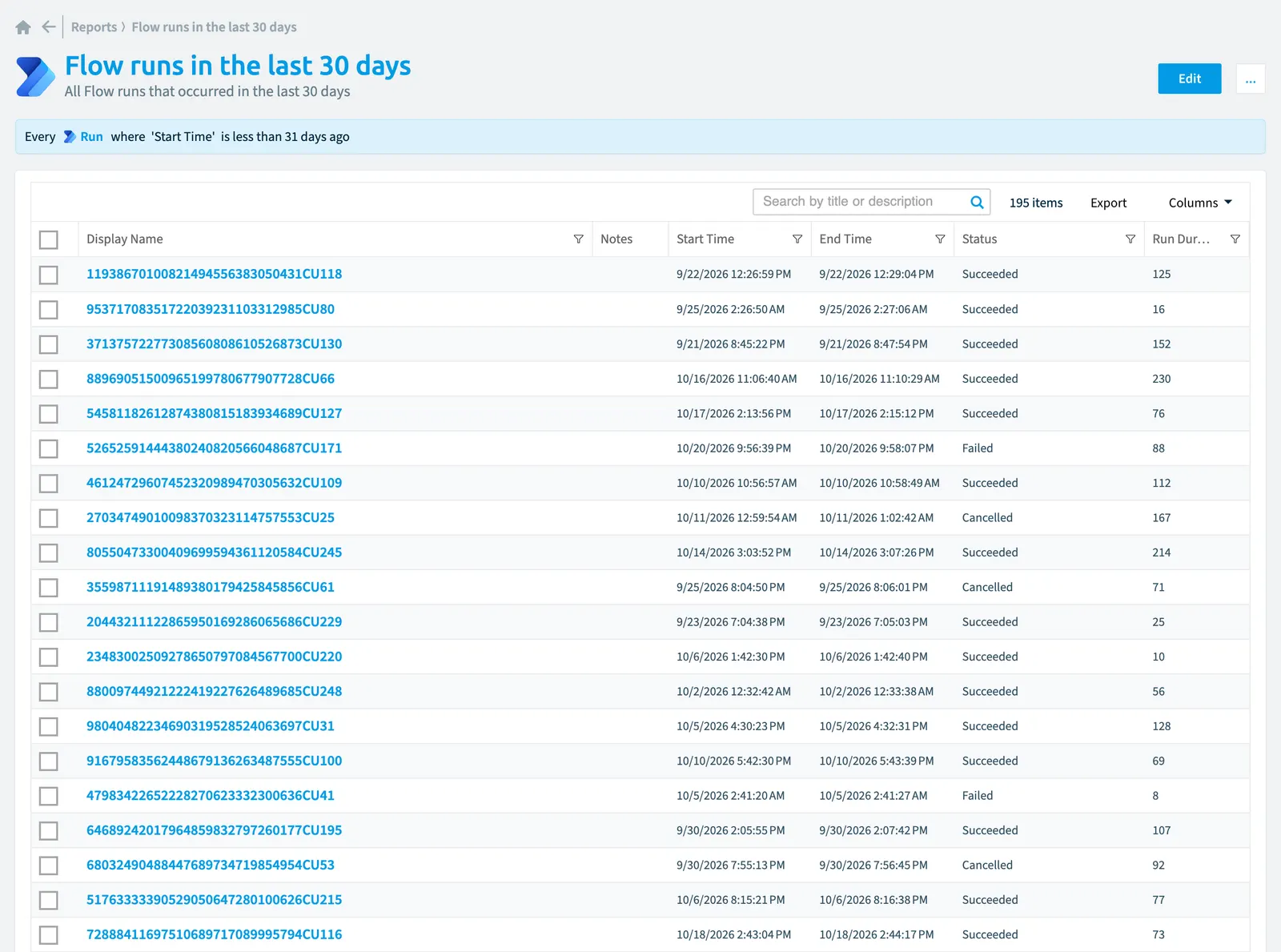The width and height of the screenshot is (1281, 952).
Task: Tick the checkbox for run CU25
Action: pyautogui.click(x=49, y=518)
